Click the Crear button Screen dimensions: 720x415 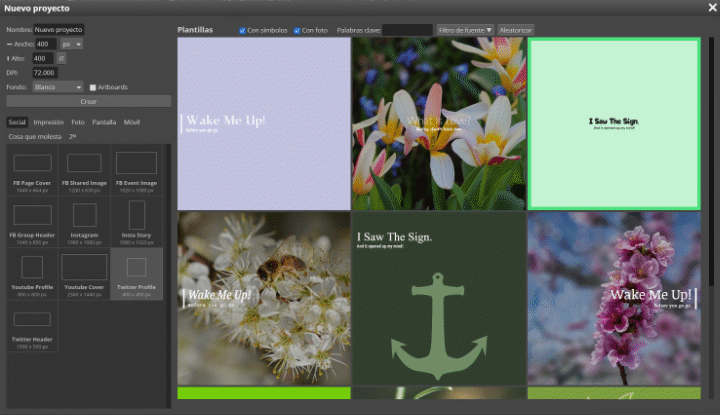(89, 101)
